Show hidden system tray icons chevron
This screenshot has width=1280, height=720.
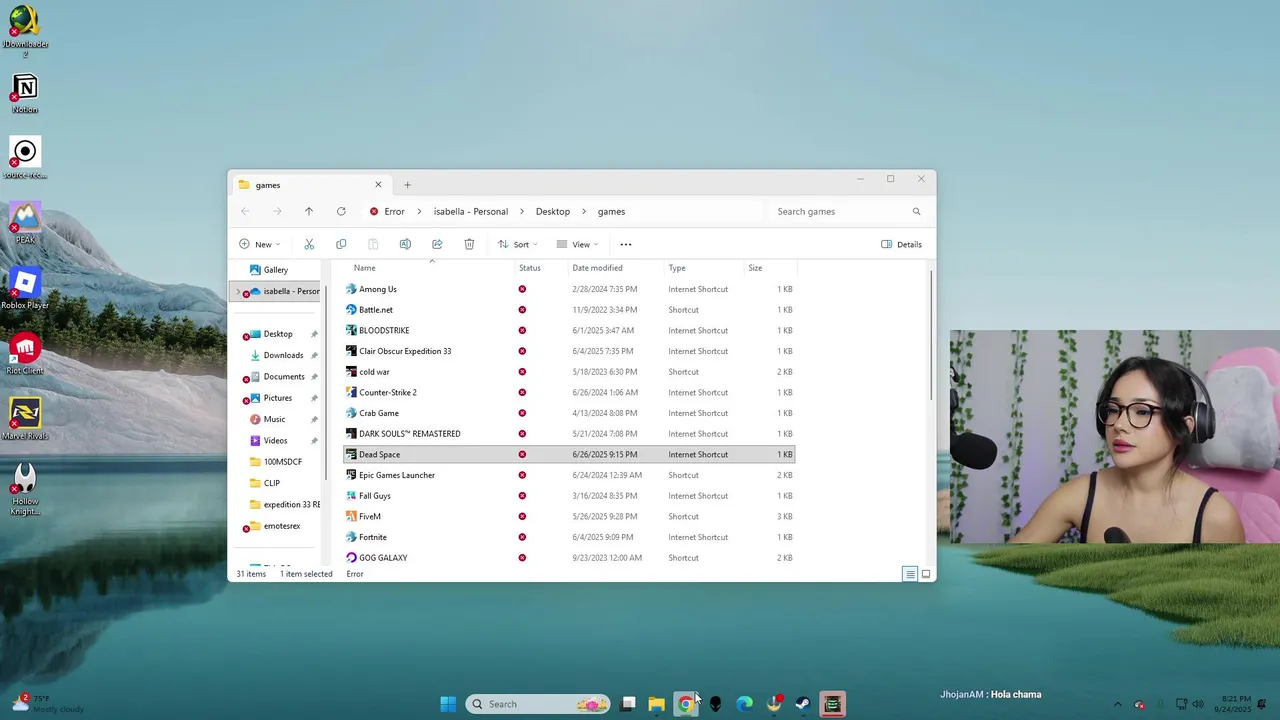(x=1117, y=704)
